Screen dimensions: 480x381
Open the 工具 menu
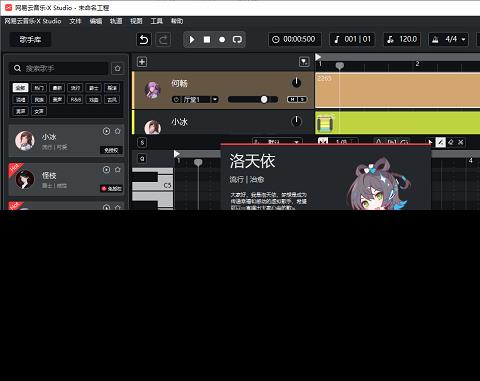point(157,21)
